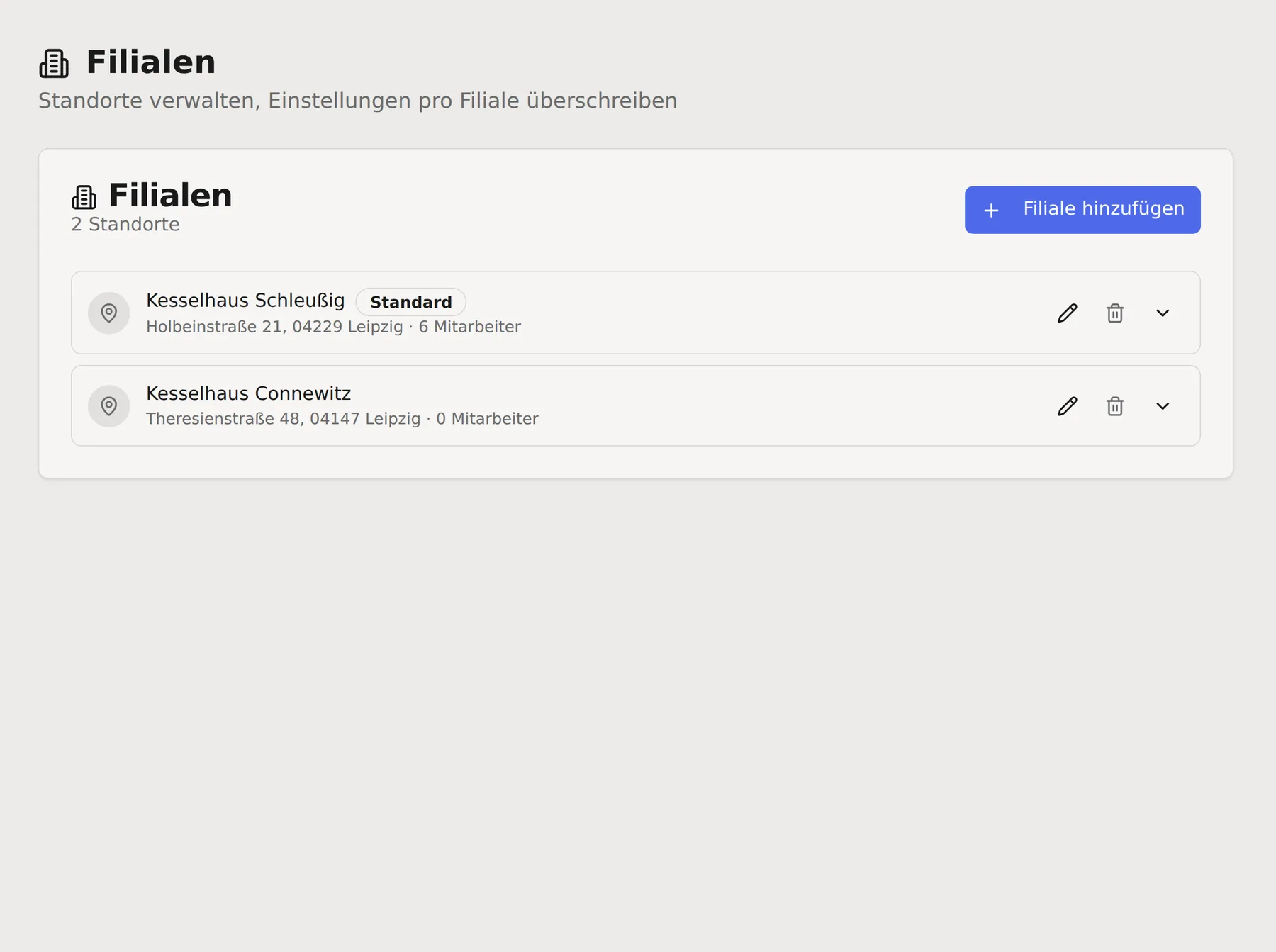Click the building icon in page header
This screenshot has height=952, width=1276.
click(54, 63)
